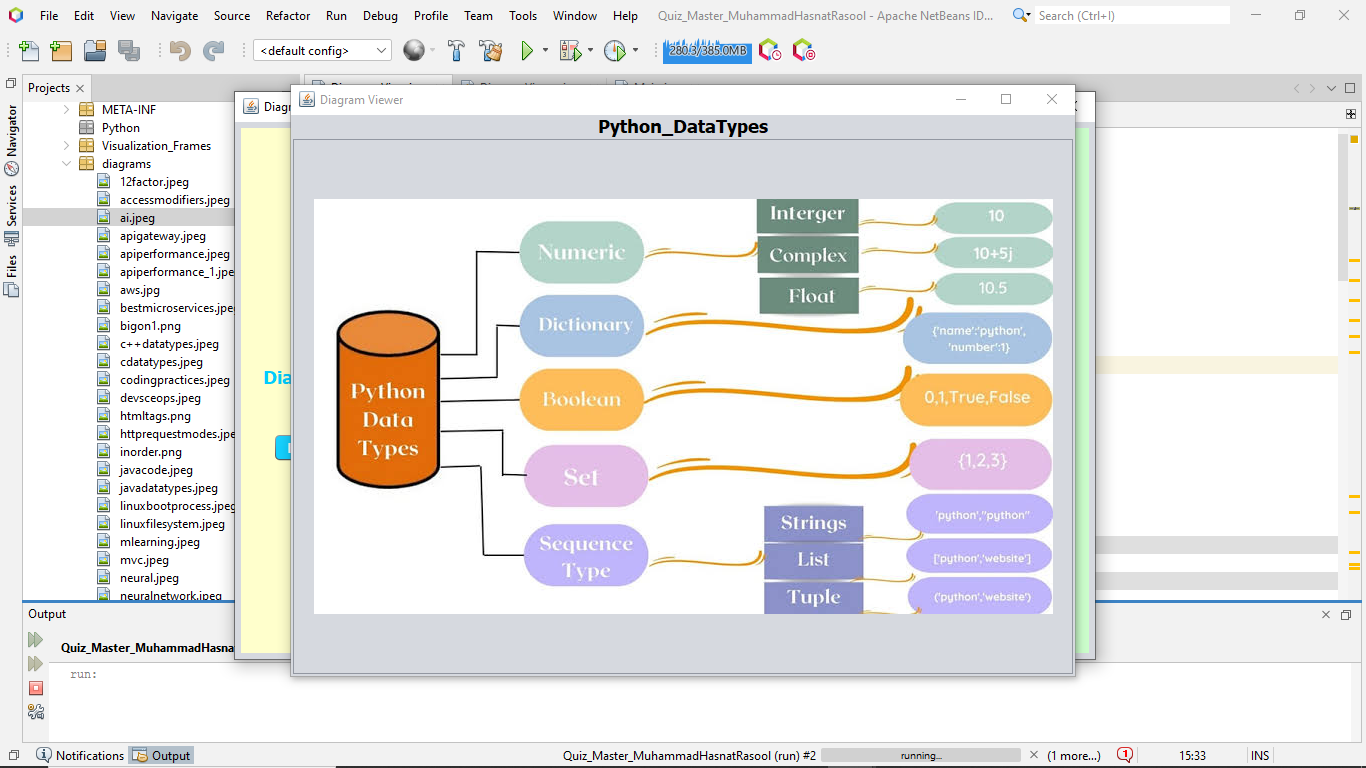Viewport: 1366px width, 768px height.
Task: Close the Projects tab
Action: click(x=81, y=88)
